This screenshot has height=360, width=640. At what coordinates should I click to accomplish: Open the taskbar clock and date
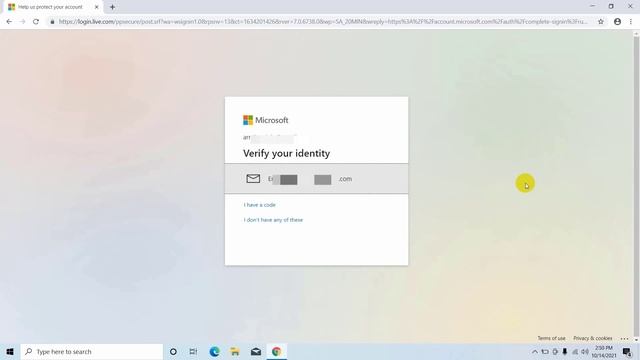coord(604,351)
